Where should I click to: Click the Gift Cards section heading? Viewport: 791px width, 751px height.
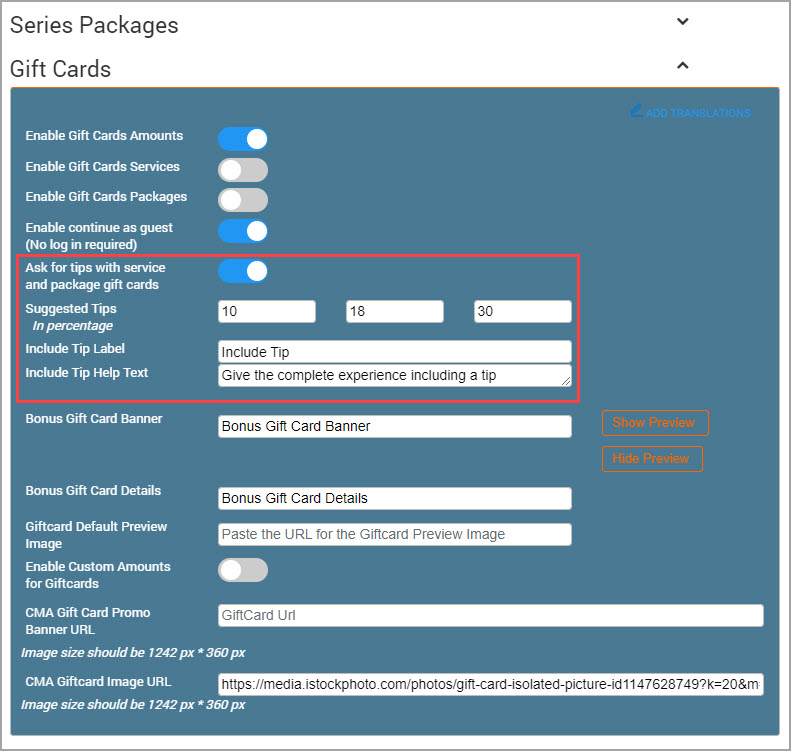[61, 69]
